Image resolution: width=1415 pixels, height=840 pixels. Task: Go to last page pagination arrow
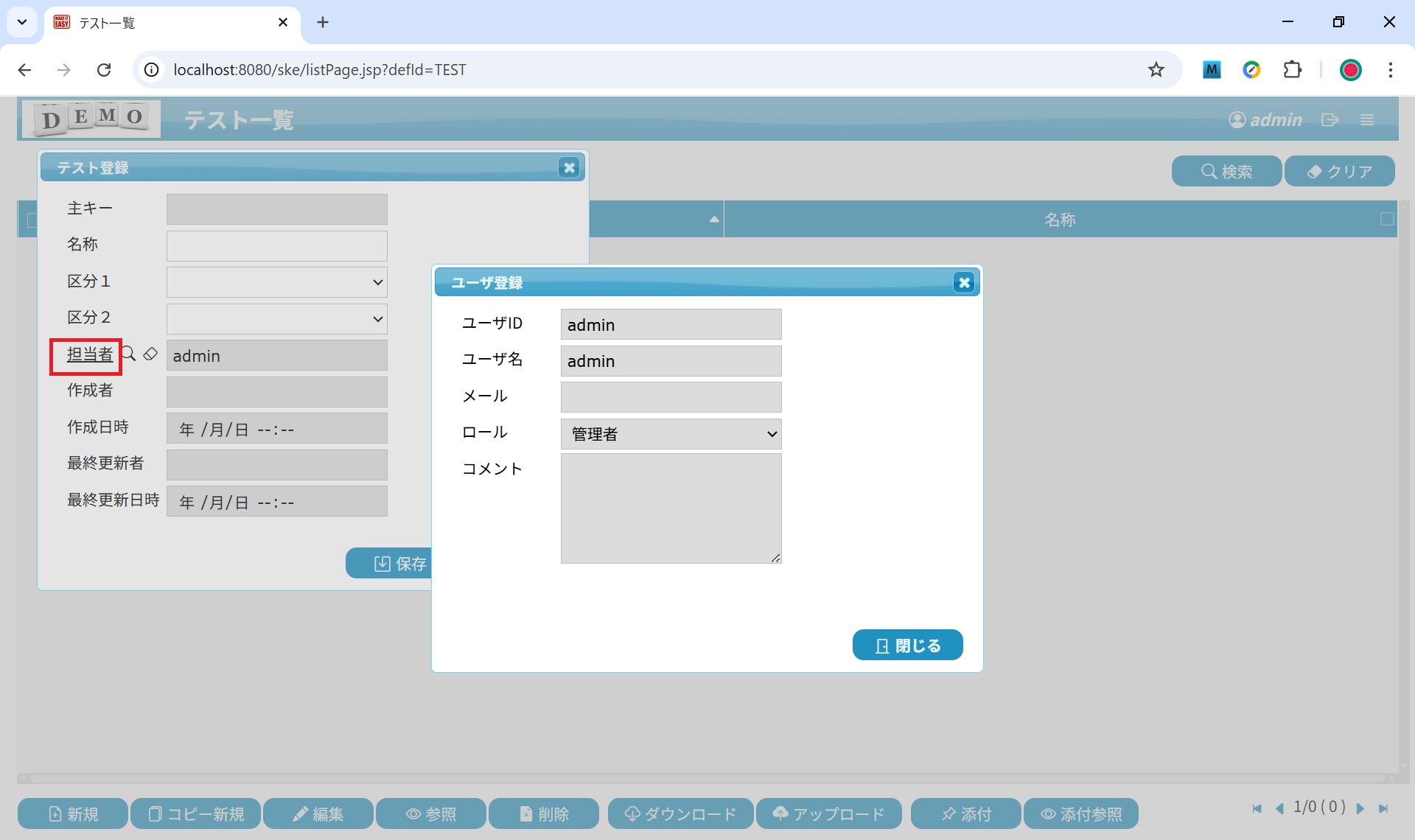[1383, 809]
